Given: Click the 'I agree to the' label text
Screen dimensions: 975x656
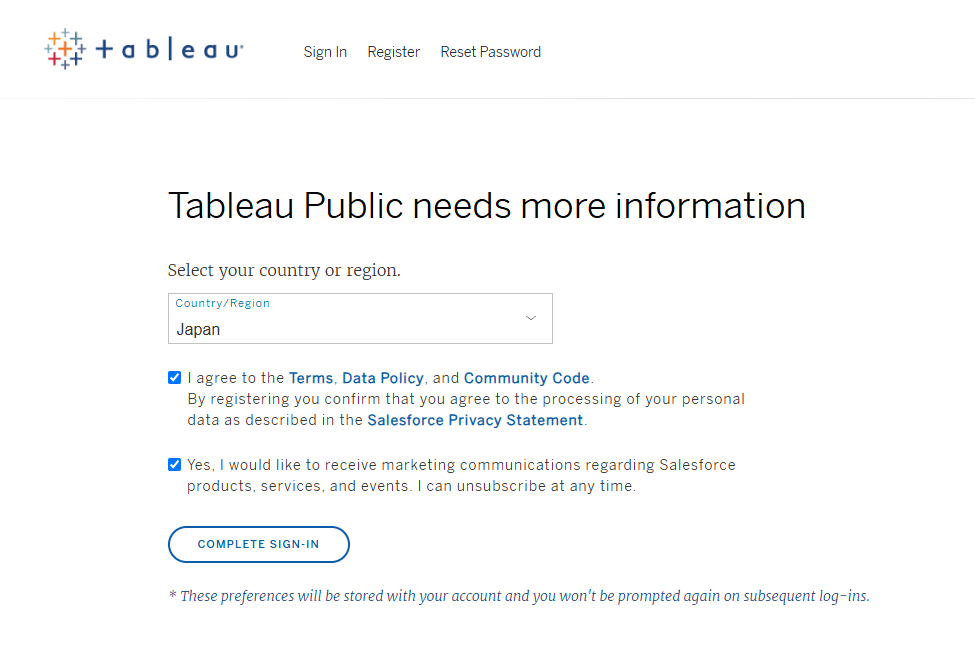Looking at the screenshot, I should tap(236, 378).
